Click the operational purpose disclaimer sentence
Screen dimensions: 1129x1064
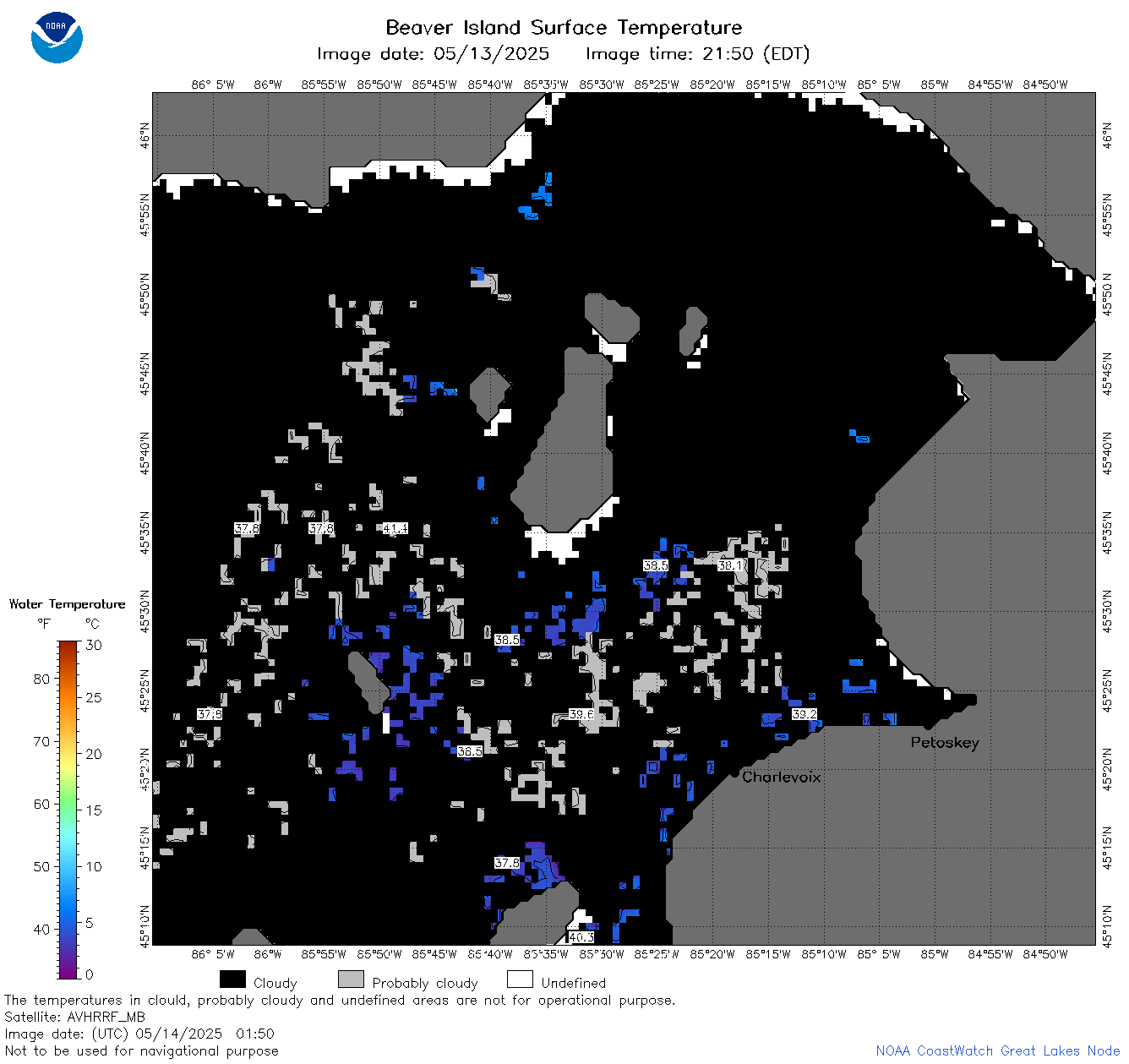pos(340,1000)
